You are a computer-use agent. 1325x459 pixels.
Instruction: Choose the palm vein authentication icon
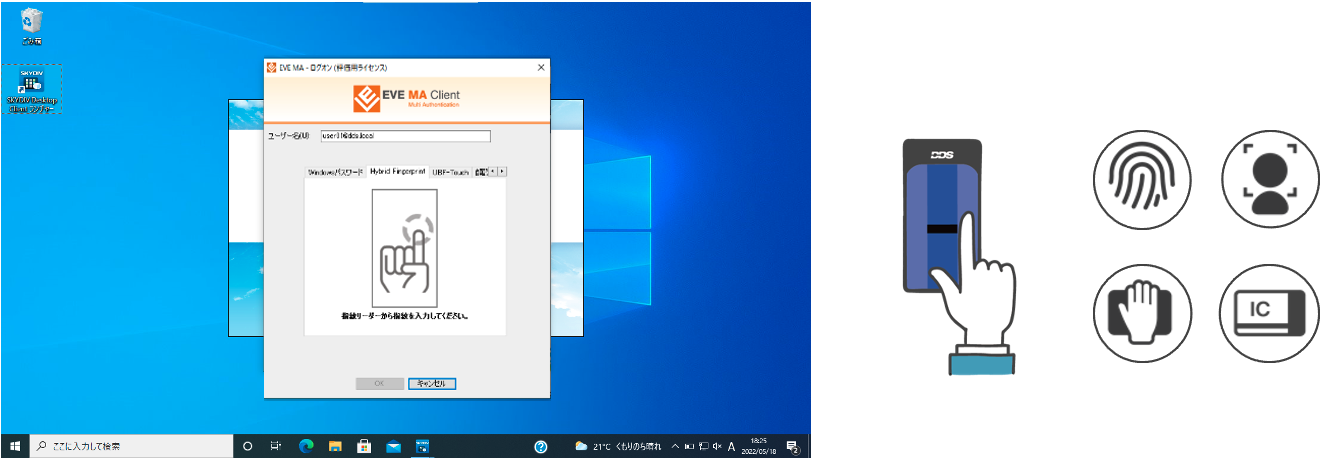[x=1141, y=312]
